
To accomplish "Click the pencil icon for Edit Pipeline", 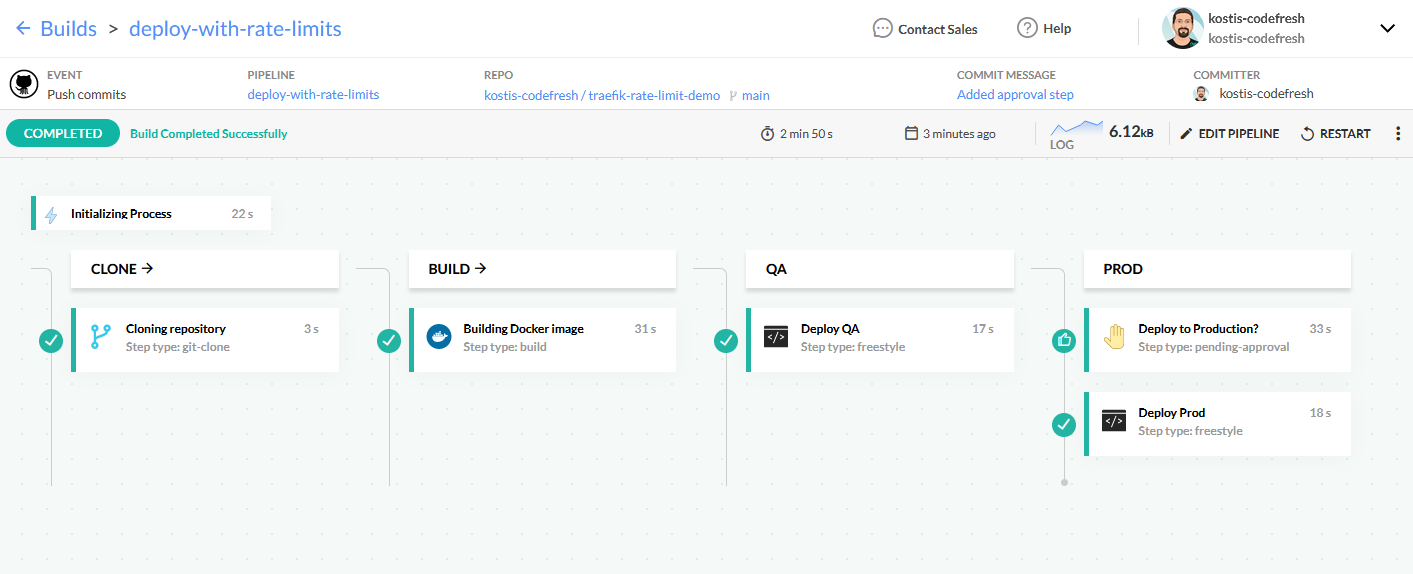I will (x=1187, y=133).
